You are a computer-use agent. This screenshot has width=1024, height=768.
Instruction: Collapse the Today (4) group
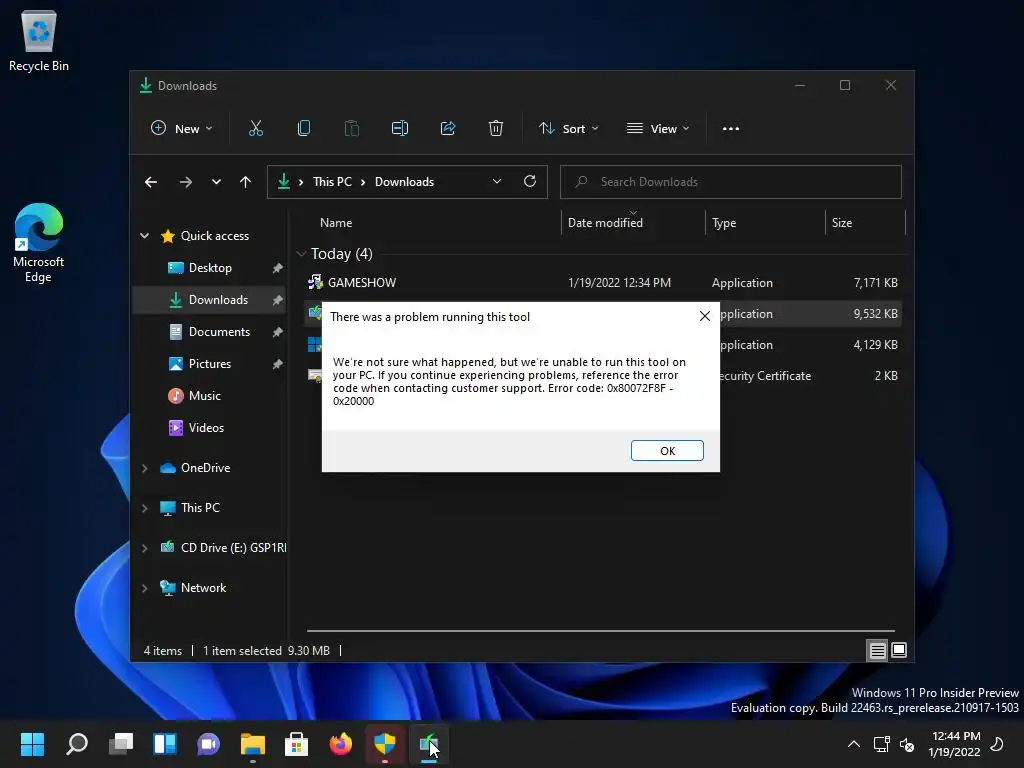[301, 253]
